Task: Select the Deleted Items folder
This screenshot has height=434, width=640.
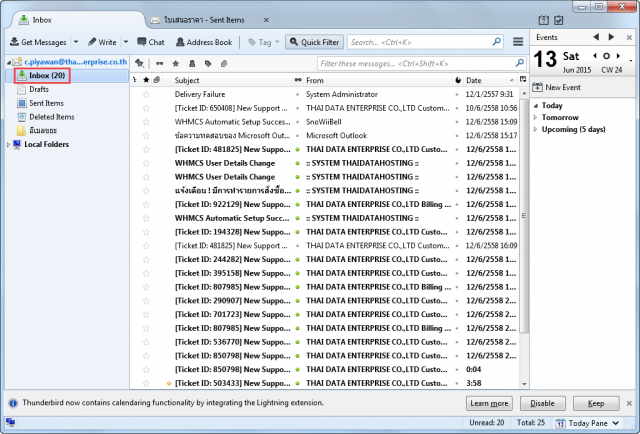Action: [51, 117]
